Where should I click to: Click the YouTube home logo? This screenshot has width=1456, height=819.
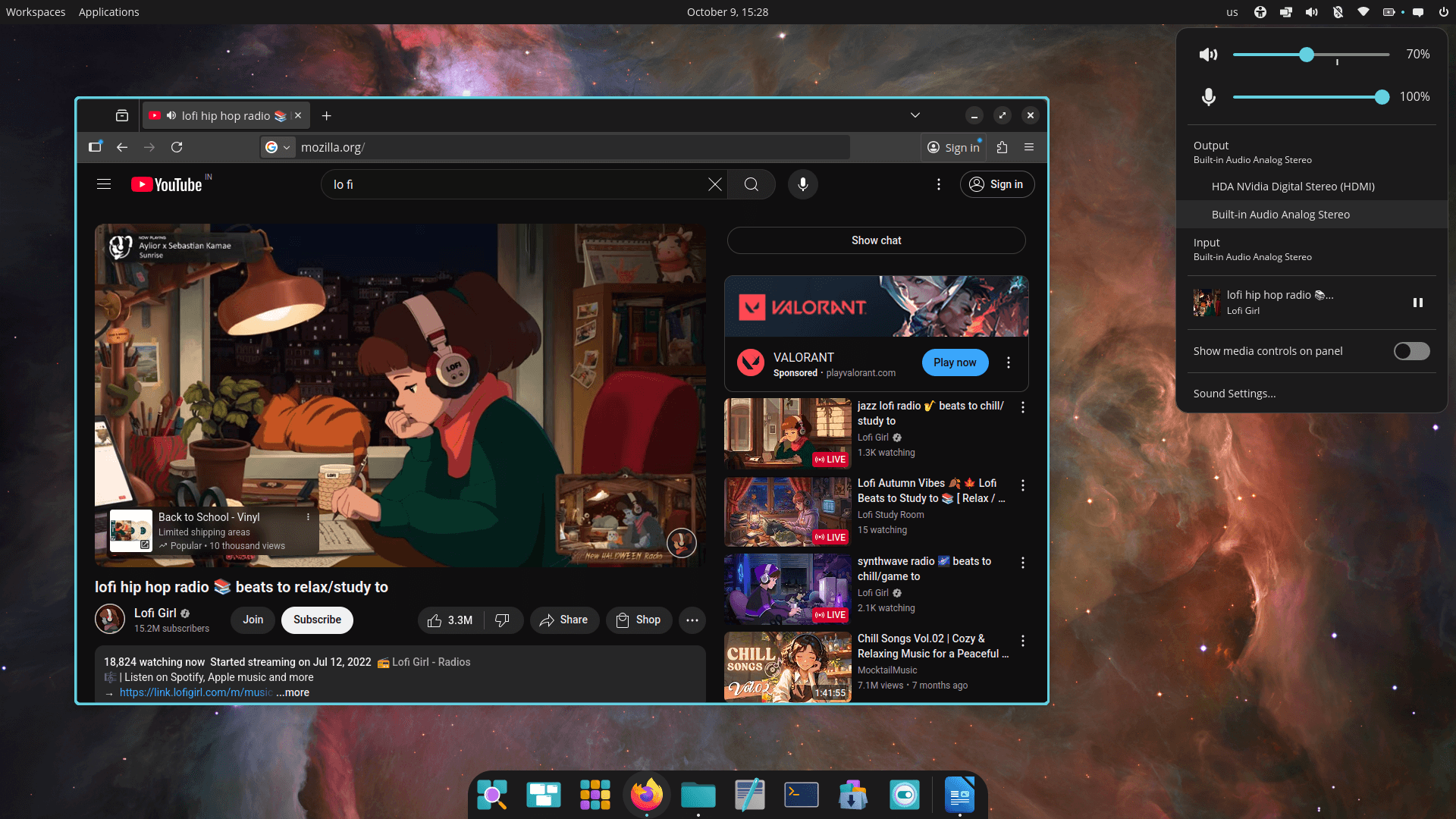(x=166, y=184)
